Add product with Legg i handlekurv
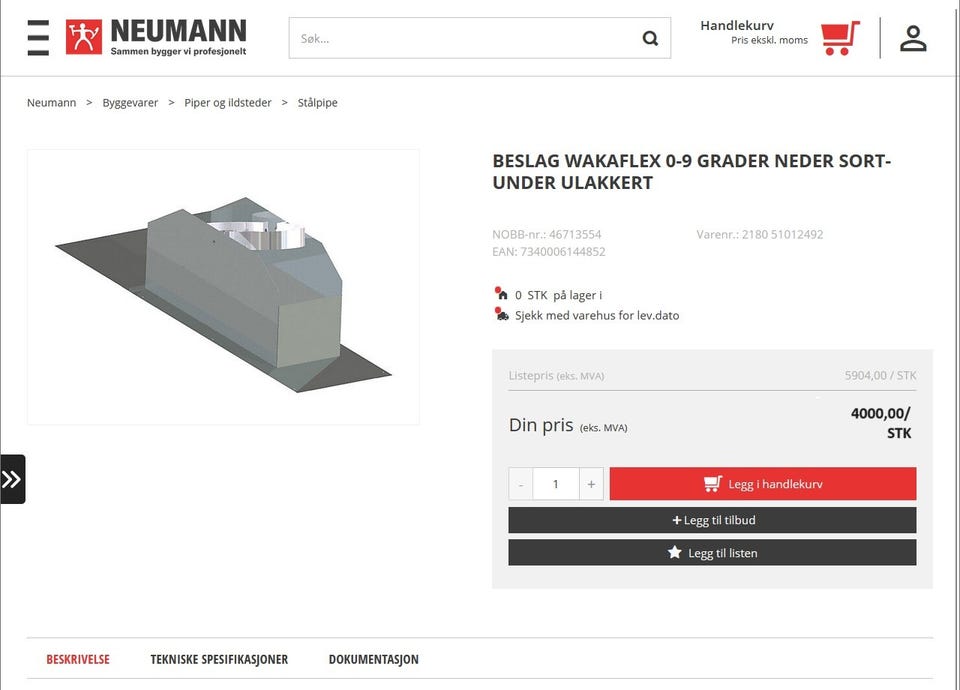The width and height of the screenshot is (960, 690). pyautogui.click(x=763, y=484)
